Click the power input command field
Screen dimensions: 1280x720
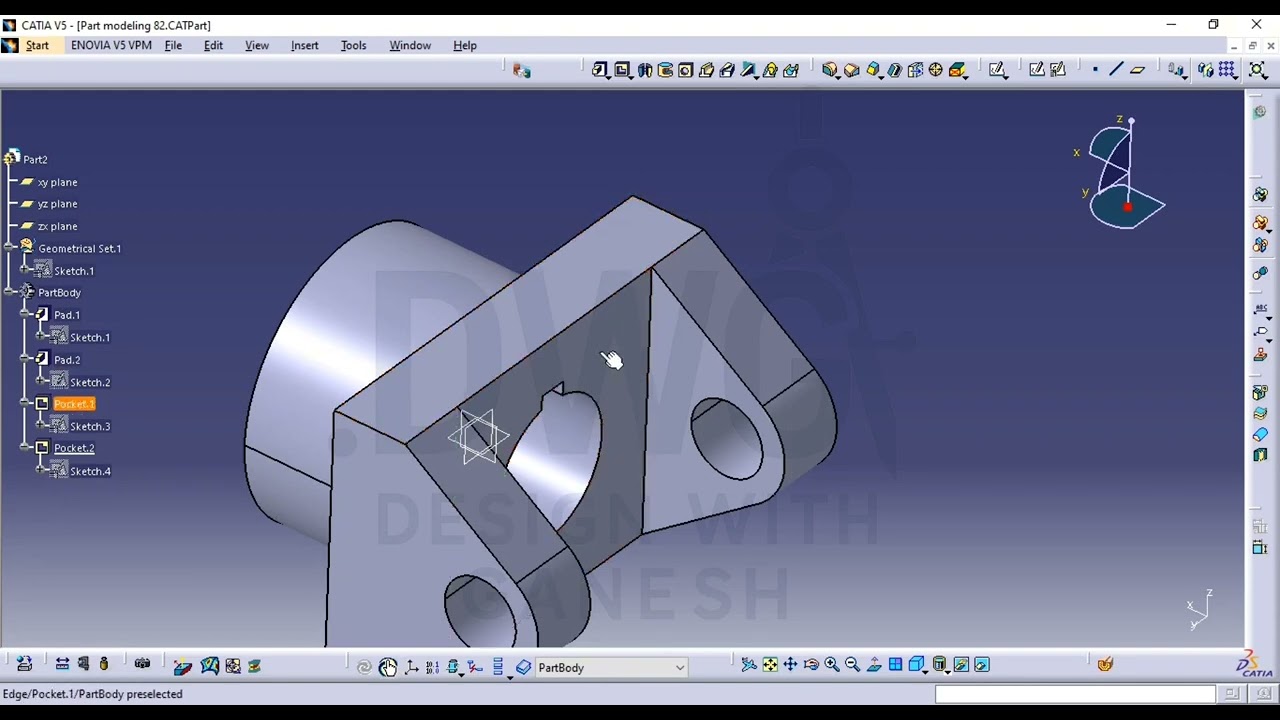click(x=1075, y=694)
